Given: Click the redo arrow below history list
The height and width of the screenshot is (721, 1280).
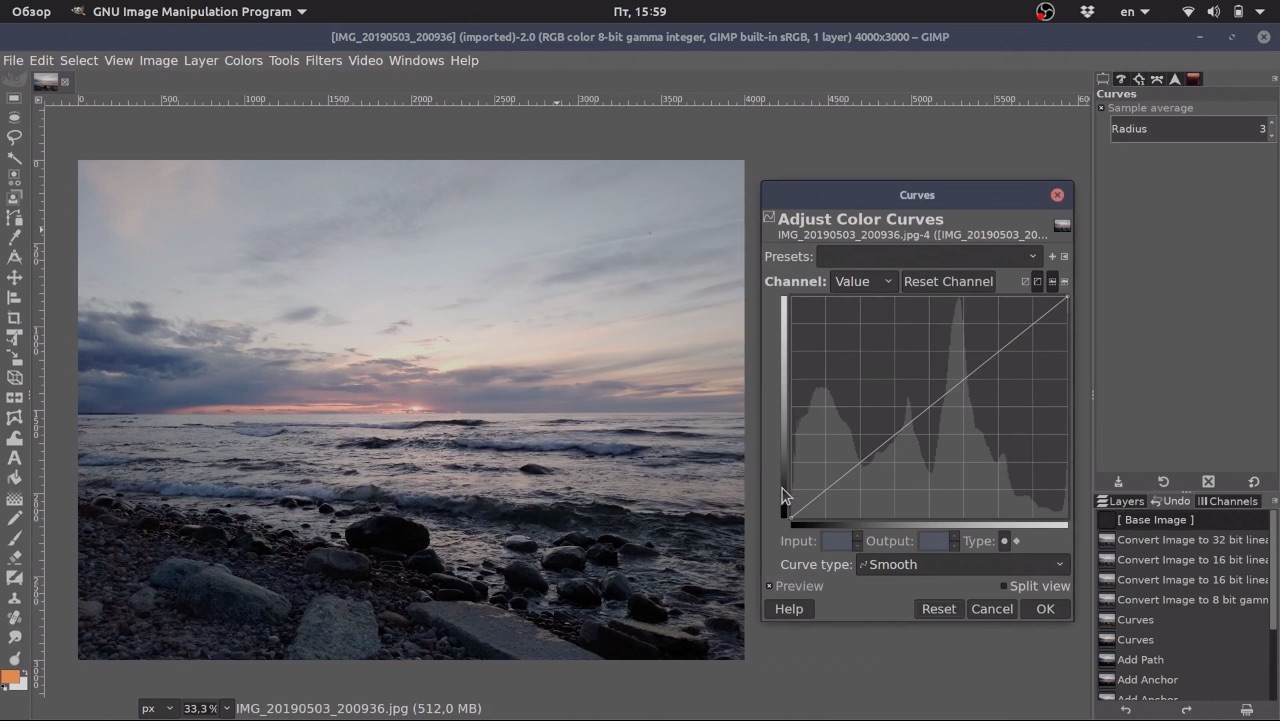Looking at the screenshot, I should click(1186, 710).
